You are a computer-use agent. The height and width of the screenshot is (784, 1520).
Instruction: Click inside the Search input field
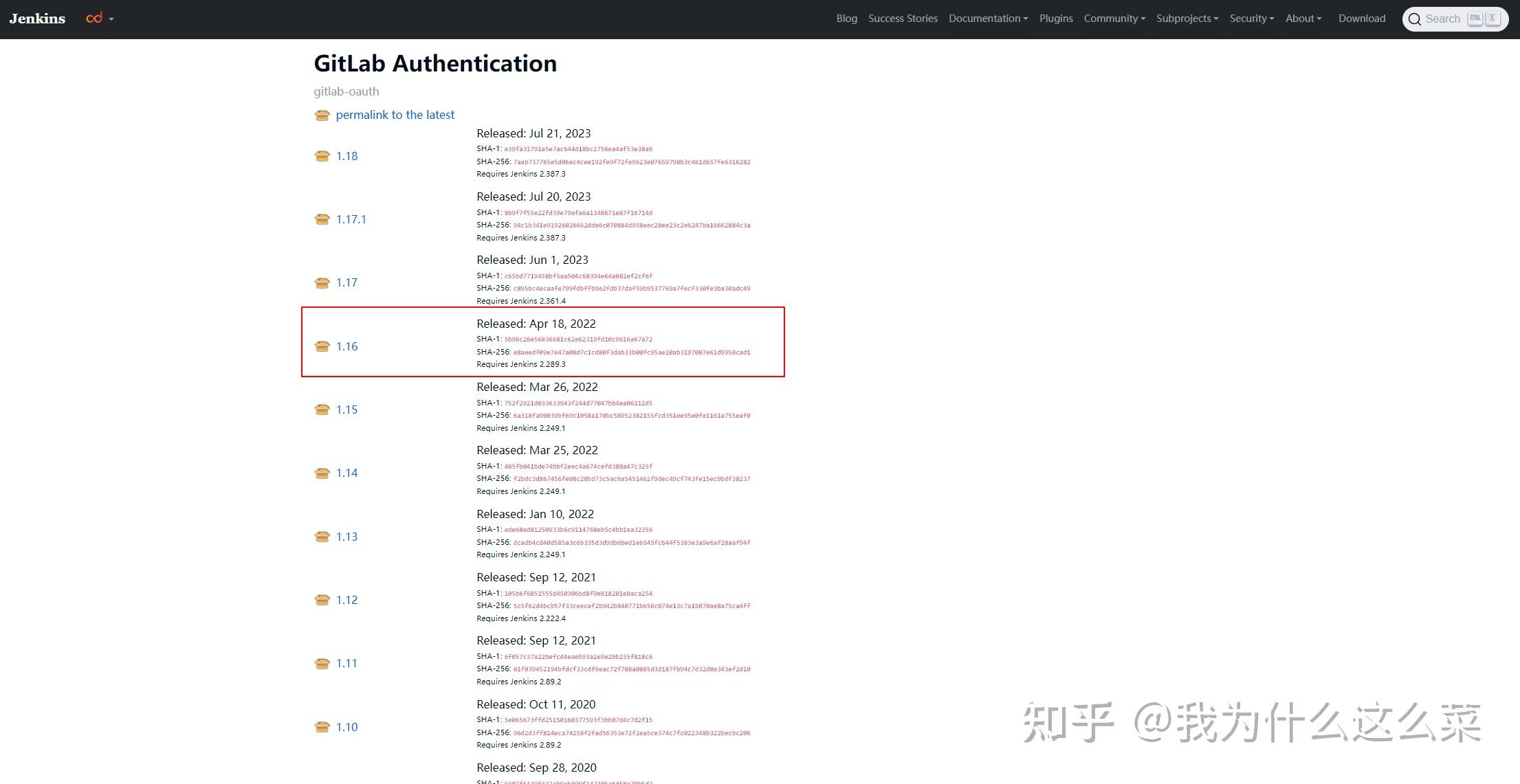(1444, 19)
